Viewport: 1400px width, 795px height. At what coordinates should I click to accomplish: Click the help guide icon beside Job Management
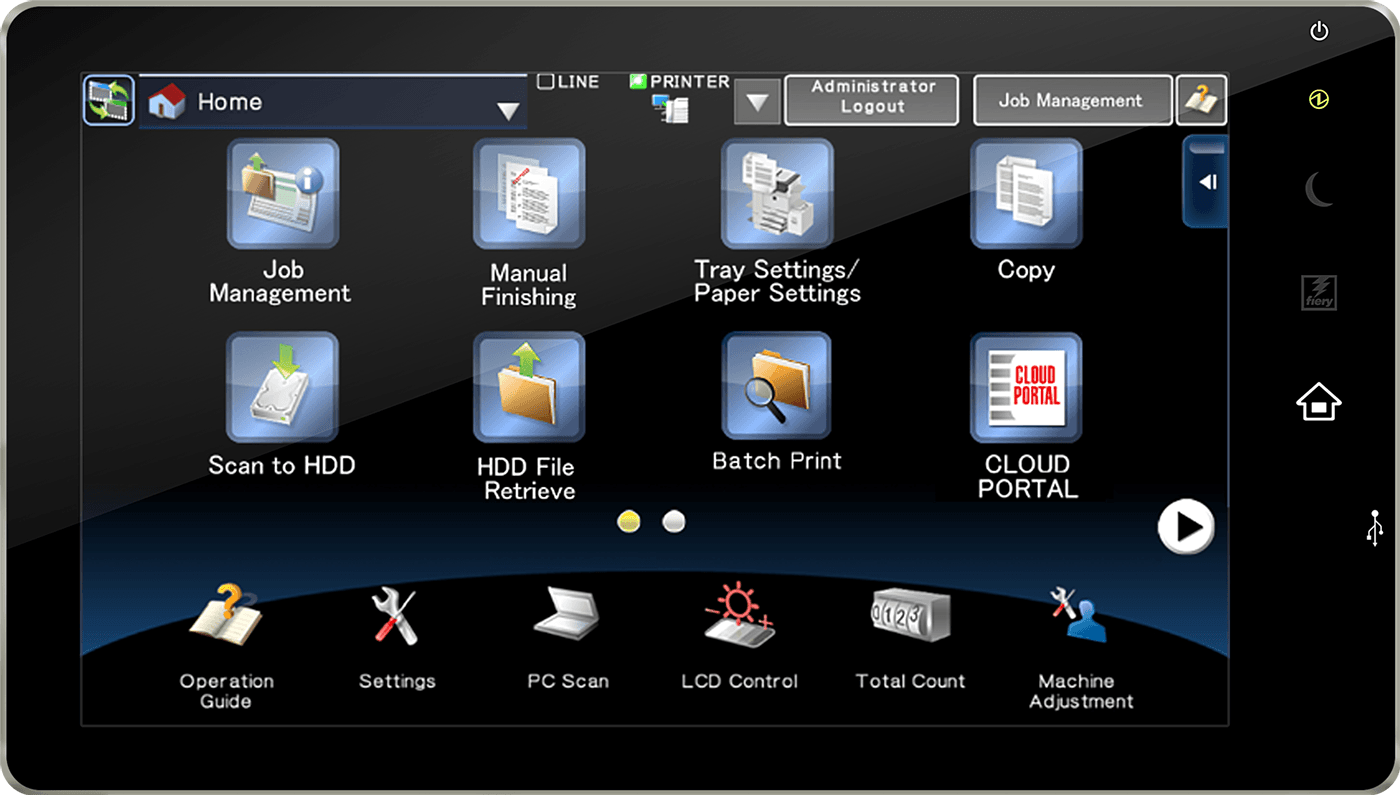point(1201,100)
